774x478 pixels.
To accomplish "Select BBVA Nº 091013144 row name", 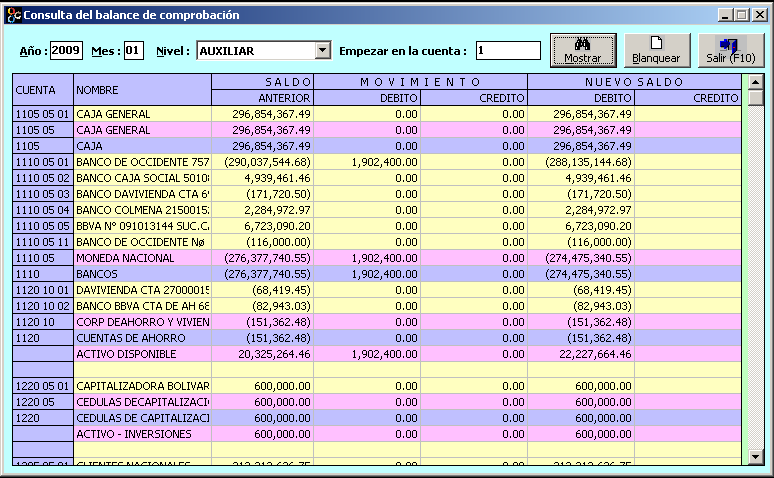I will [143, 226].
